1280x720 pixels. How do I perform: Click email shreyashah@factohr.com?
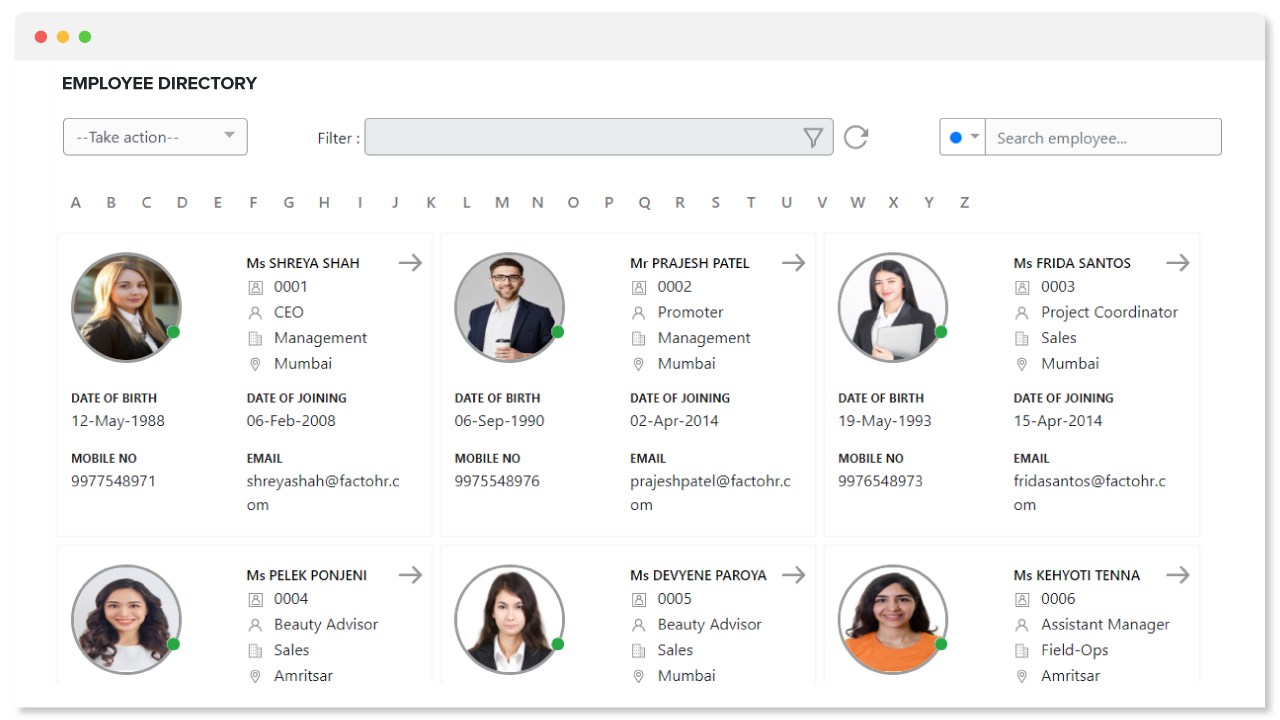point(323,493)
